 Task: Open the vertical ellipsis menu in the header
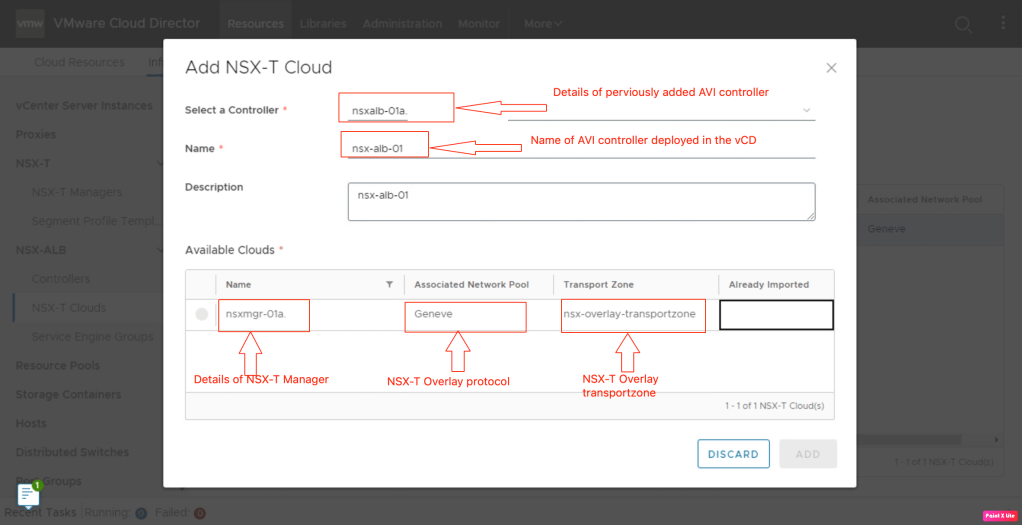click(1000, 24)
